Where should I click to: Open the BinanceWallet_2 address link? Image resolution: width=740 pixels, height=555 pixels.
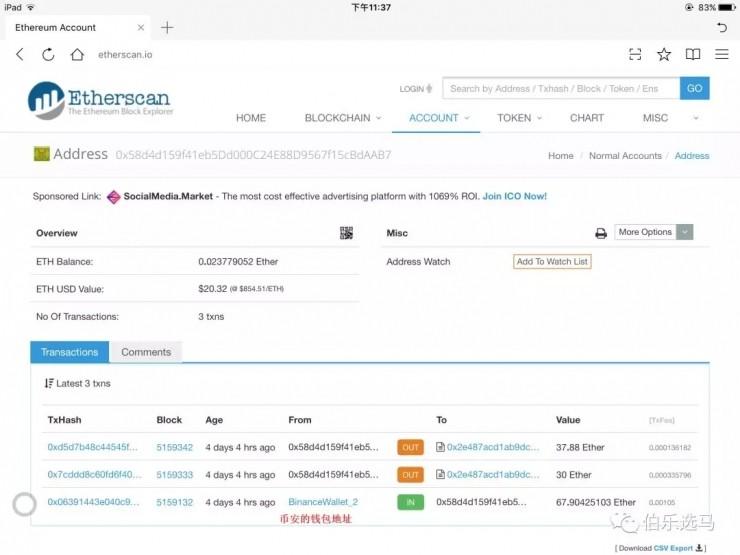click(x=323, y=502)
